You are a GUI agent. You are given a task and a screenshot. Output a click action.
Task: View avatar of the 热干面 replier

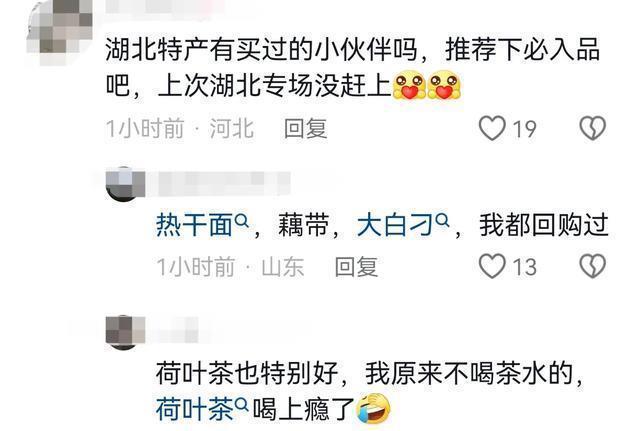125,184
